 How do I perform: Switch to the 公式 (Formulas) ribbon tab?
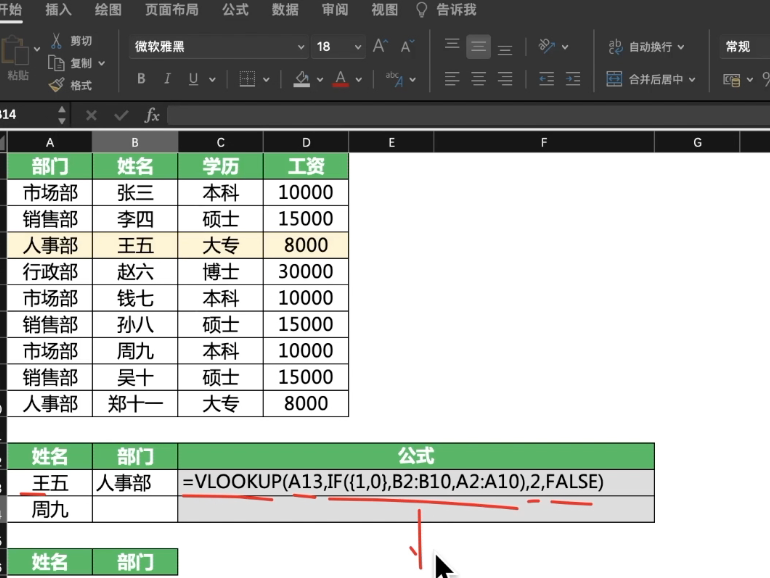coord(235,10)
